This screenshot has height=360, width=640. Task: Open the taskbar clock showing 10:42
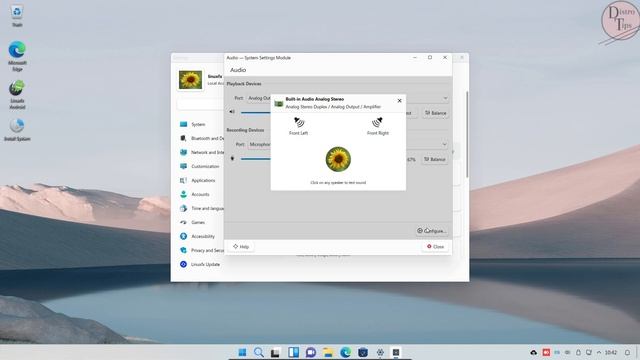click(x=611, y=352)
